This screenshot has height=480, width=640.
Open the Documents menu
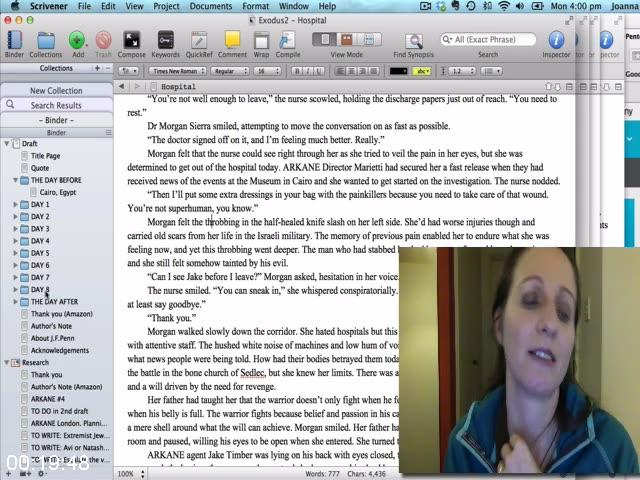(x=211, y=6)
